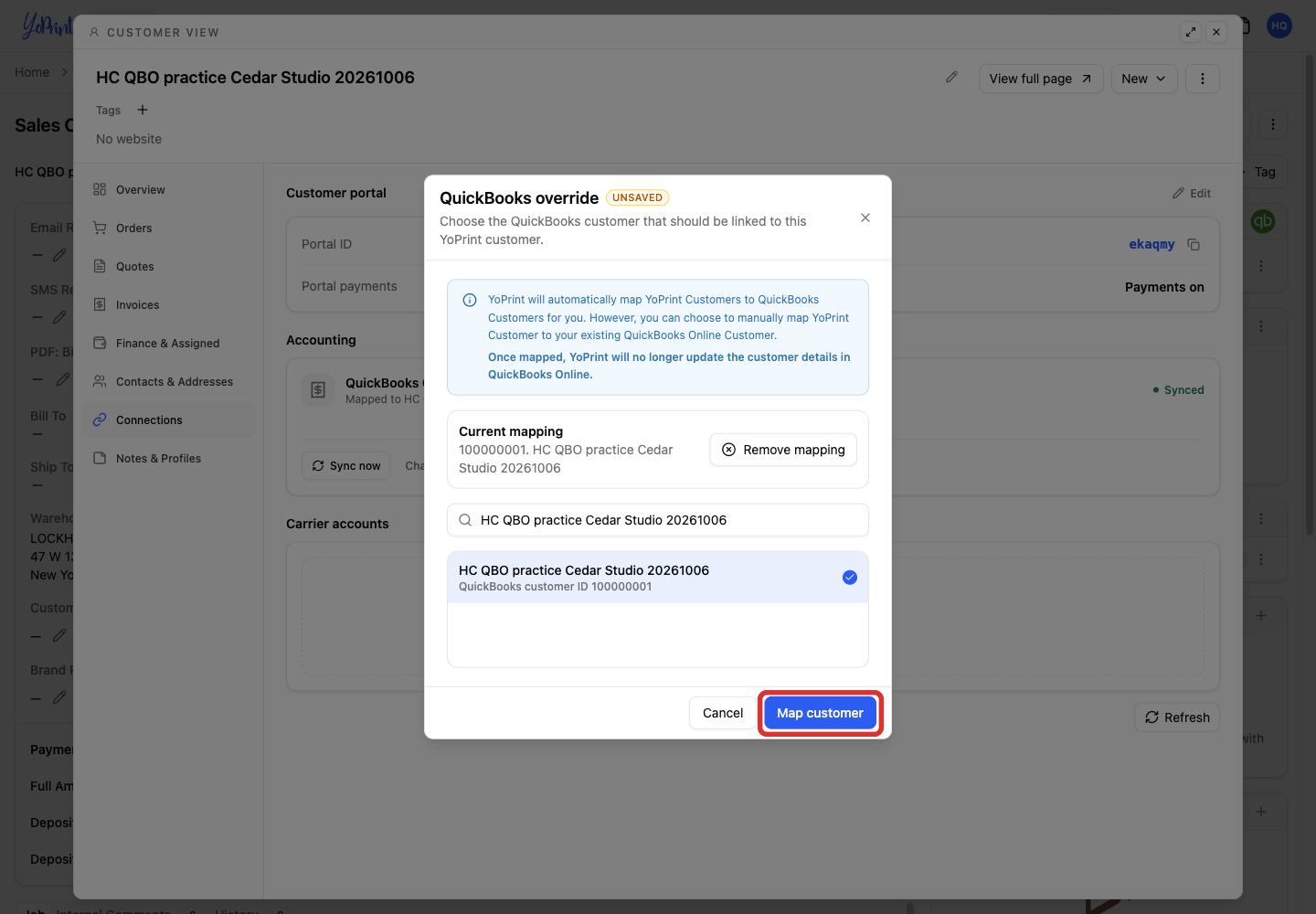Click the green QuickBooks badge icon
This screenshot has height=914, width=1316.
(1263, 221)
